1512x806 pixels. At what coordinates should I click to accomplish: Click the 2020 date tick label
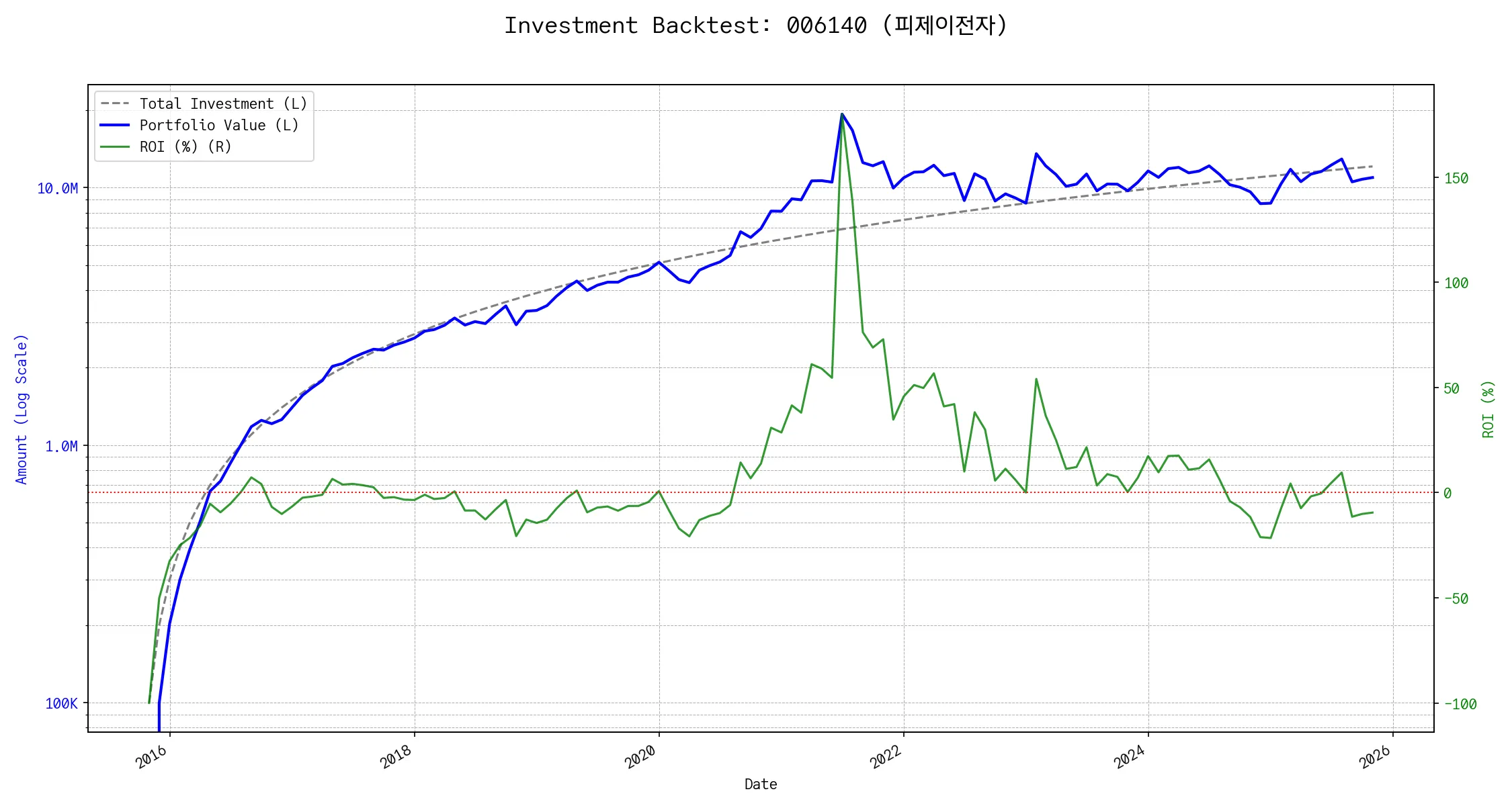coord(640,757)
